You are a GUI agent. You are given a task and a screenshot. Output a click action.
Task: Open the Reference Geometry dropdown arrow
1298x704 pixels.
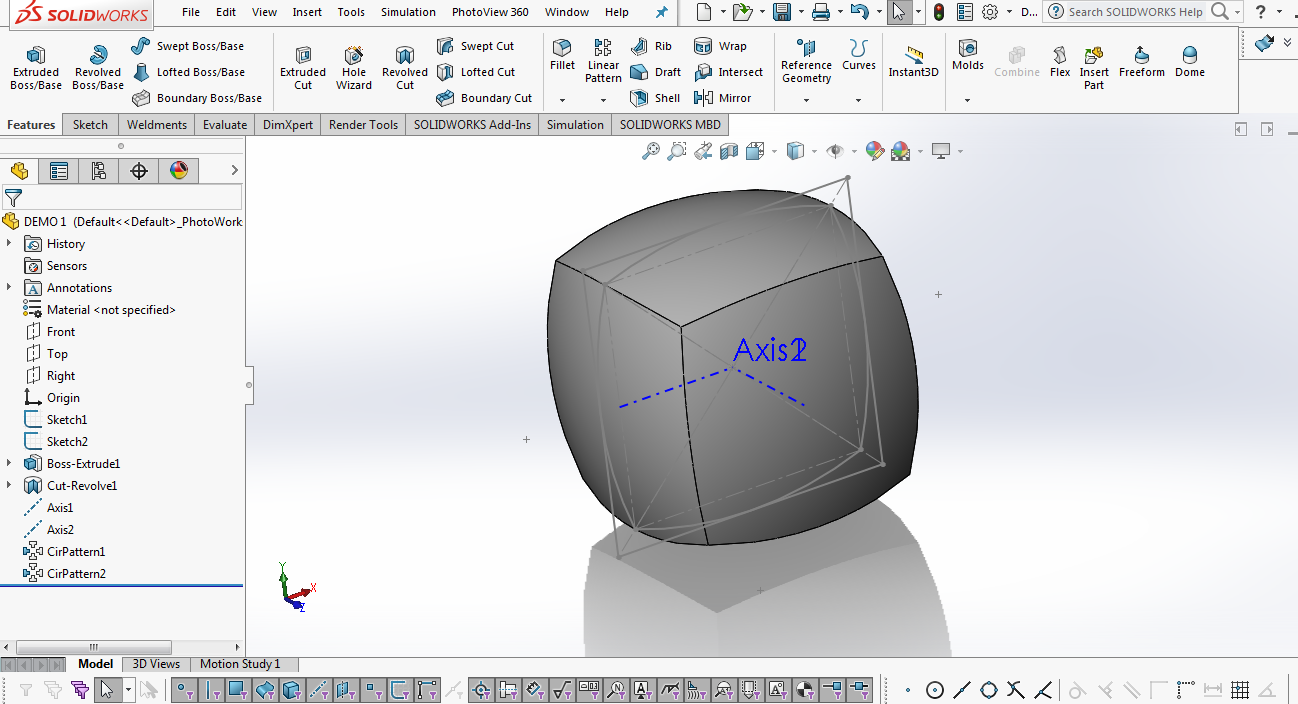tap(806, 100)
